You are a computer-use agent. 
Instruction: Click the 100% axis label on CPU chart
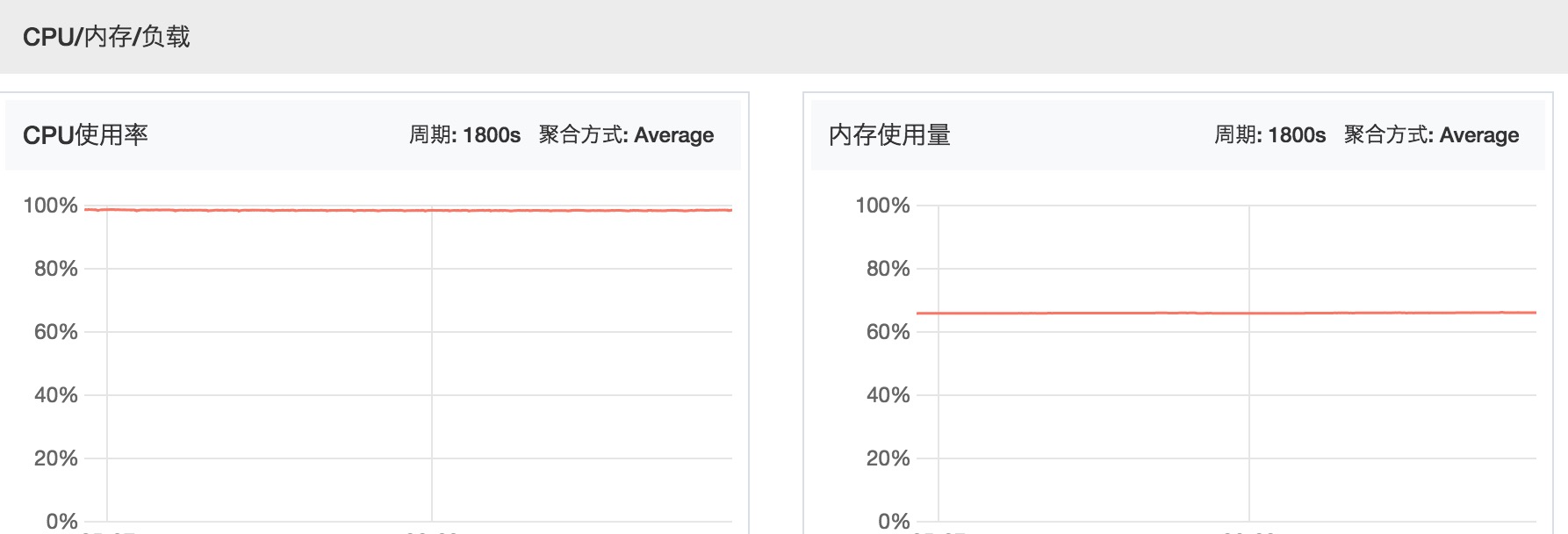50,206
